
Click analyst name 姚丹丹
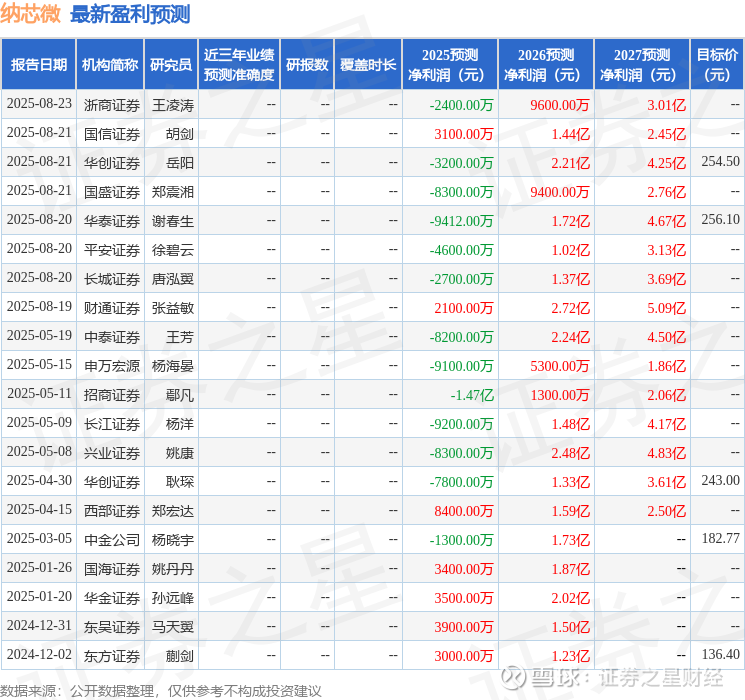pyautogui.click(x=173, y=569)
